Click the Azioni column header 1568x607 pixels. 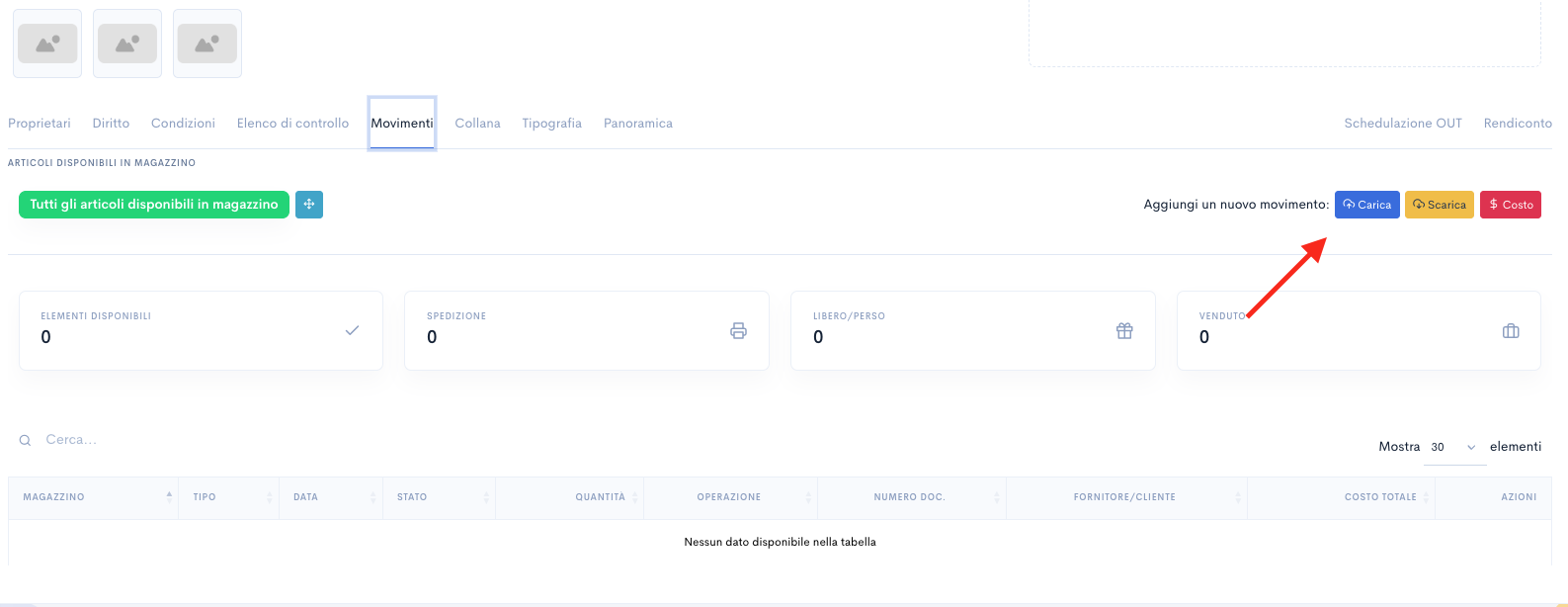tap(1493, 497)
